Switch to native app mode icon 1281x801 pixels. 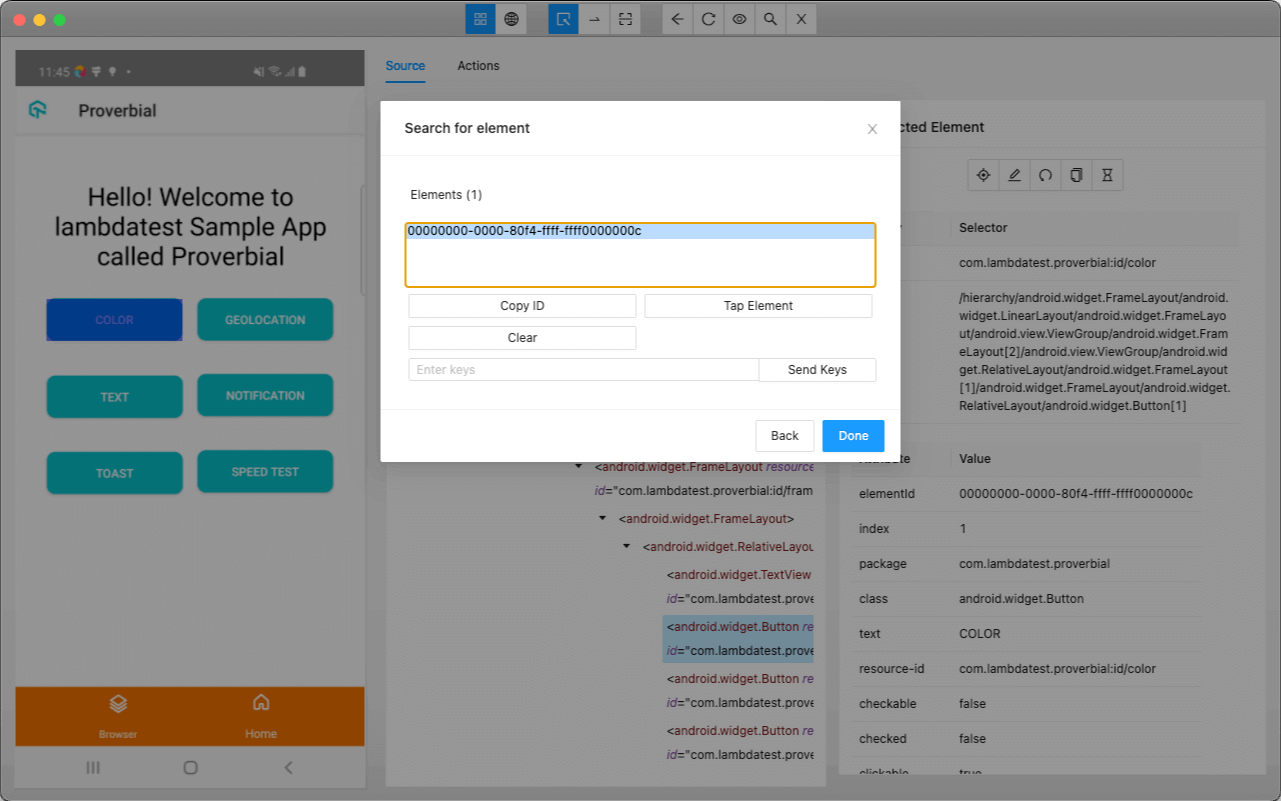(x=481, y=19)
